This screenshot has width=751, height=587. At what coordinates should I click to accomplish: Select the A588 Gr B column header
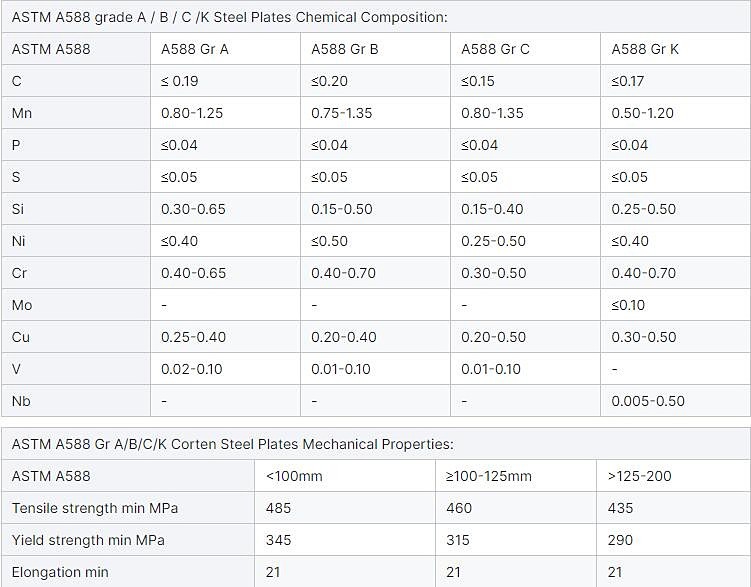[x=345, y=49]
